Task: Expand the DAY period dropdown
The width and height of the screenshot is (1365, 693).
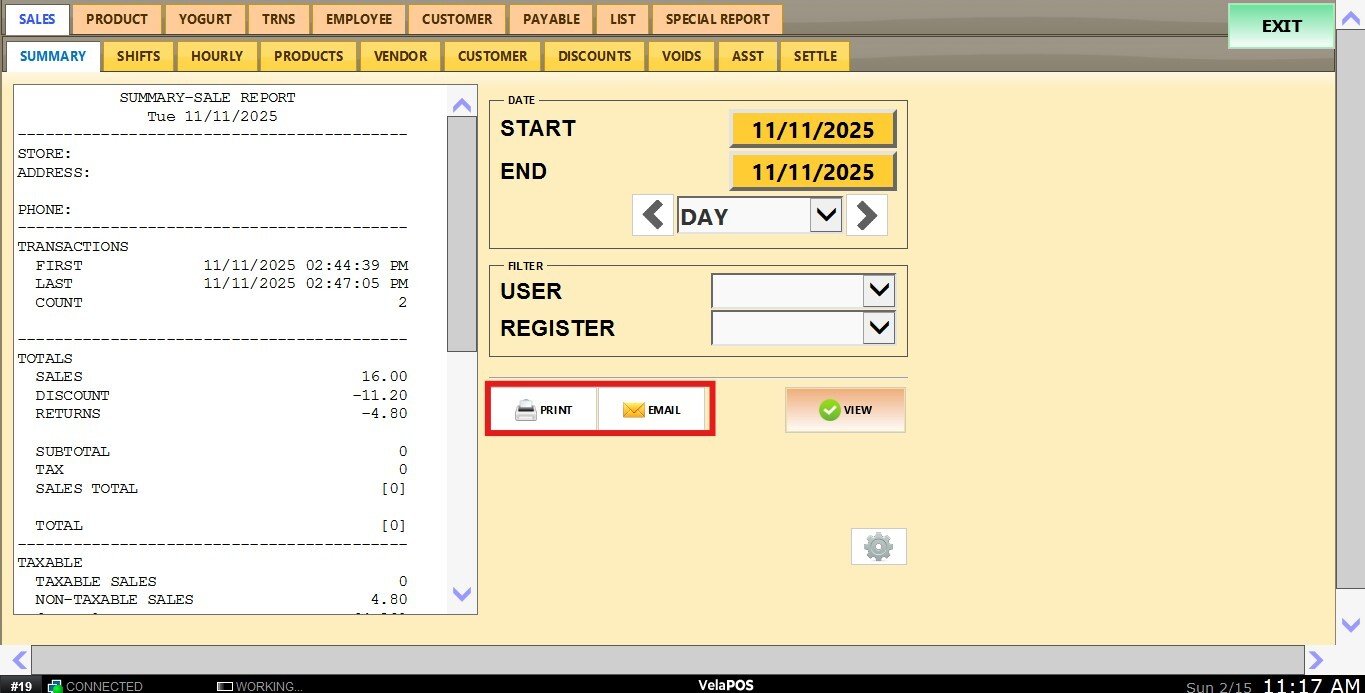Action: pos(825,215)
